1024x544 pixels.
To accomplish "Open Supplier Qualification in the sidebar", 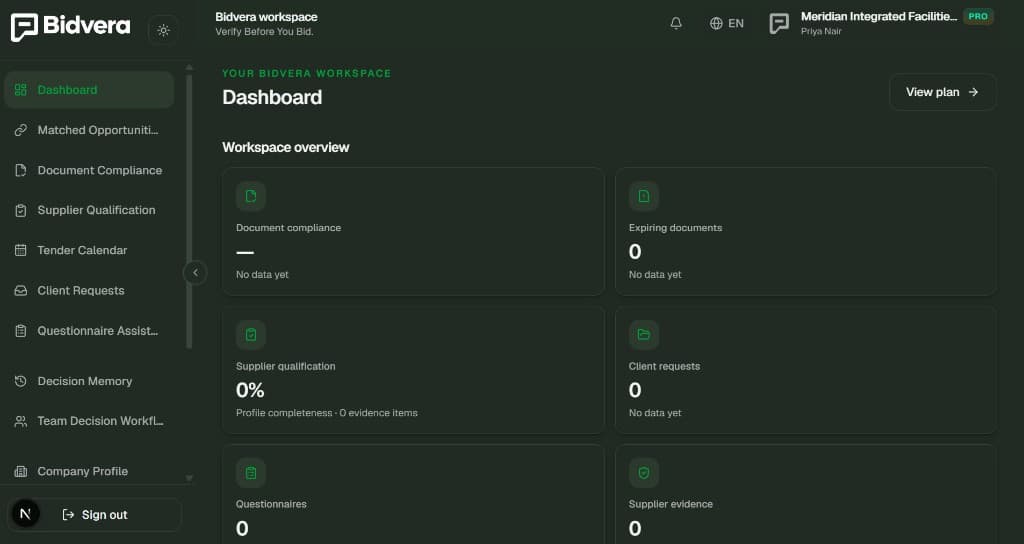I will coord(89,210).
